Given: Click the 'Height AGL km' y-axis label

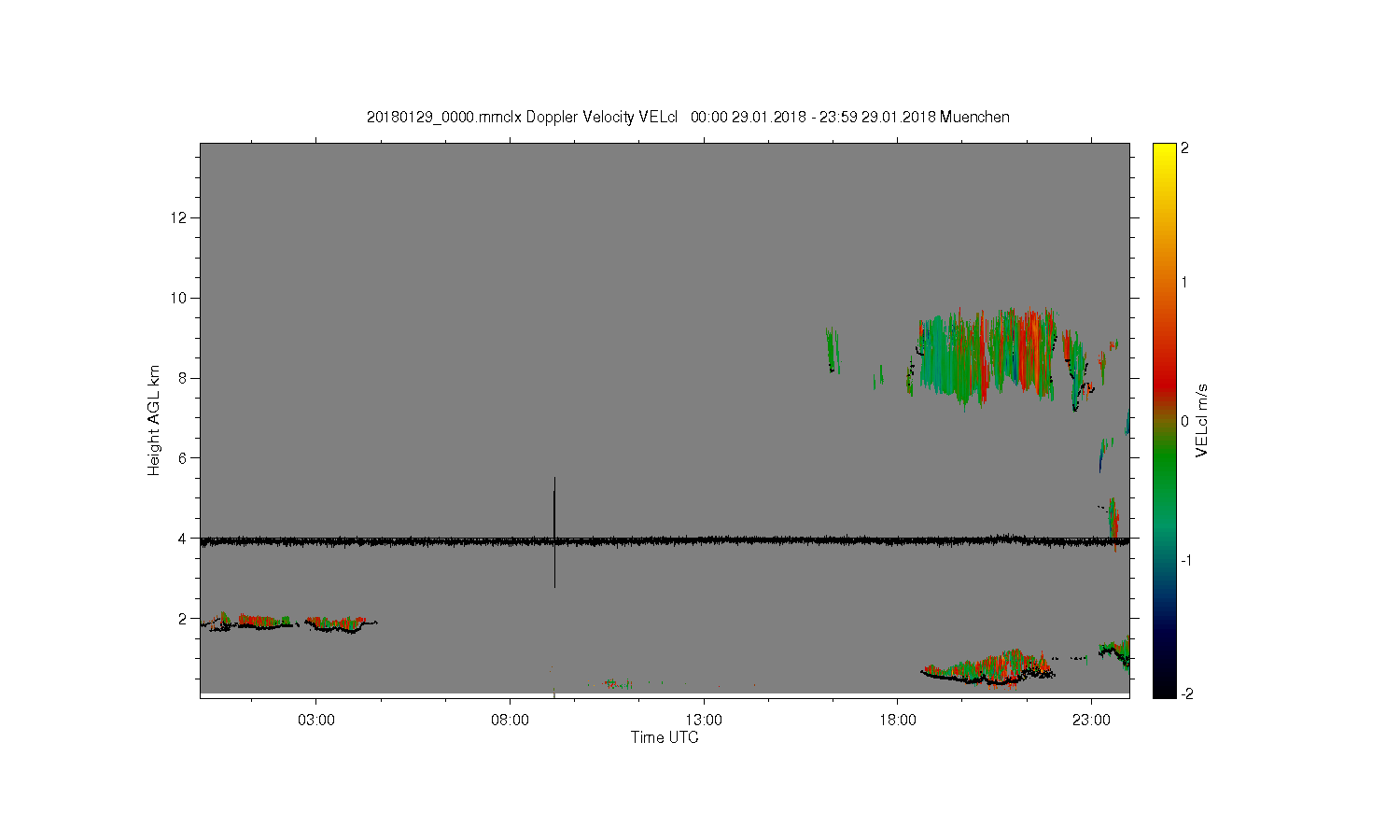Looking at the screenshot, I should [x=154, y=420].
